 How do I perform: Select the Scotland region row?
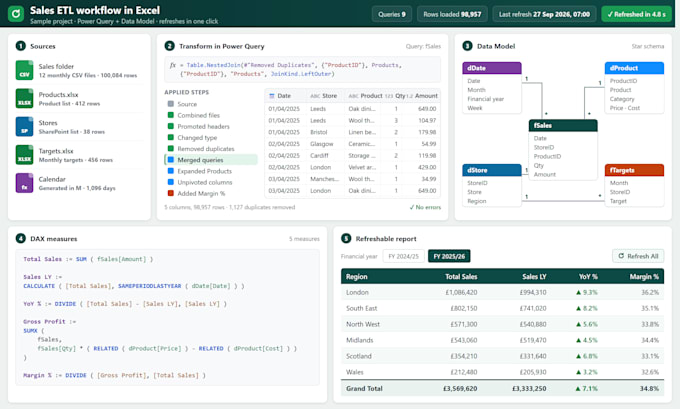502,356
